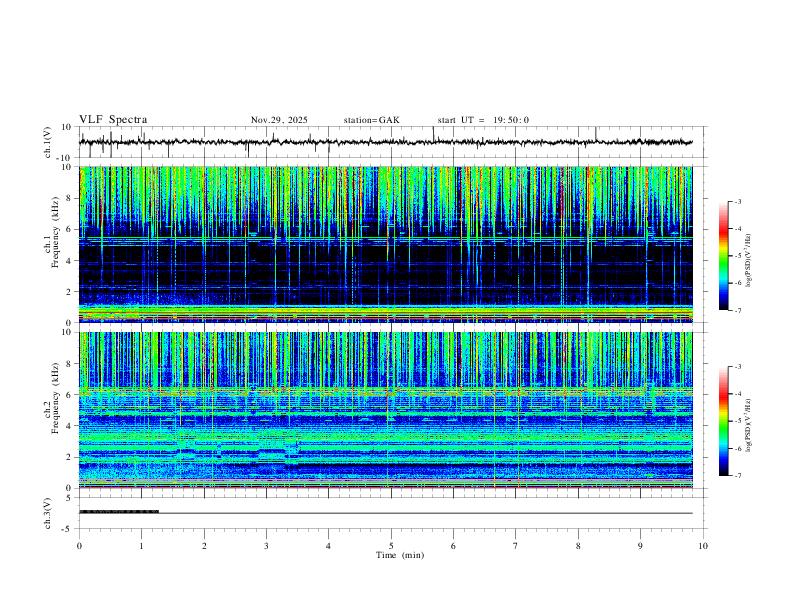Click the time axis tick label "7"
The height and width of the screenshot is (612, 792).
pyautogui.click(x=516, y=546)
